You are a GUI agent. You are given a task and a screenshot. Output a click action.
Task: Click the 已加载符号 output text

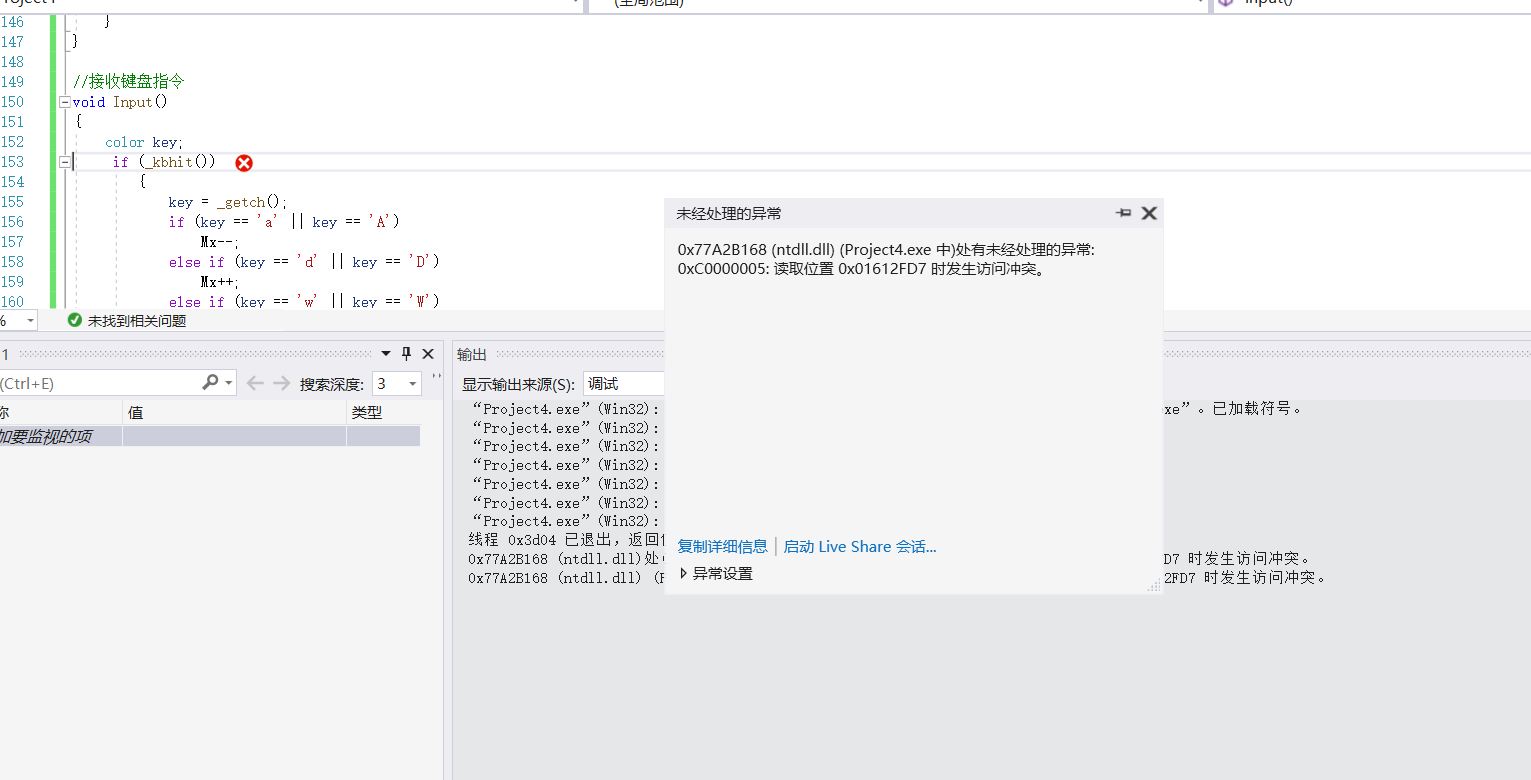1258,408
